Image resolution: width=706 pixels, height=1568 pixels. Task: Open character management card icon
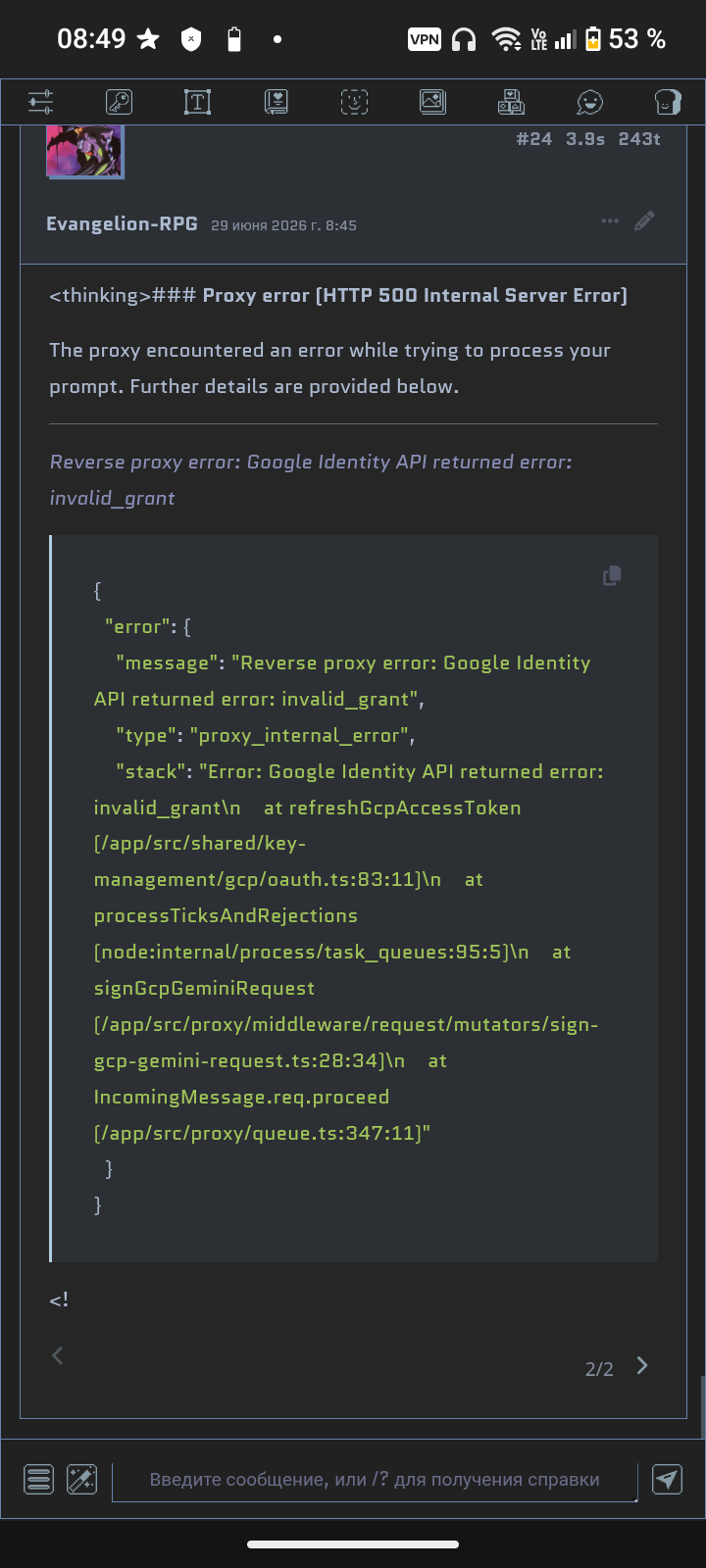pos(668,102)
